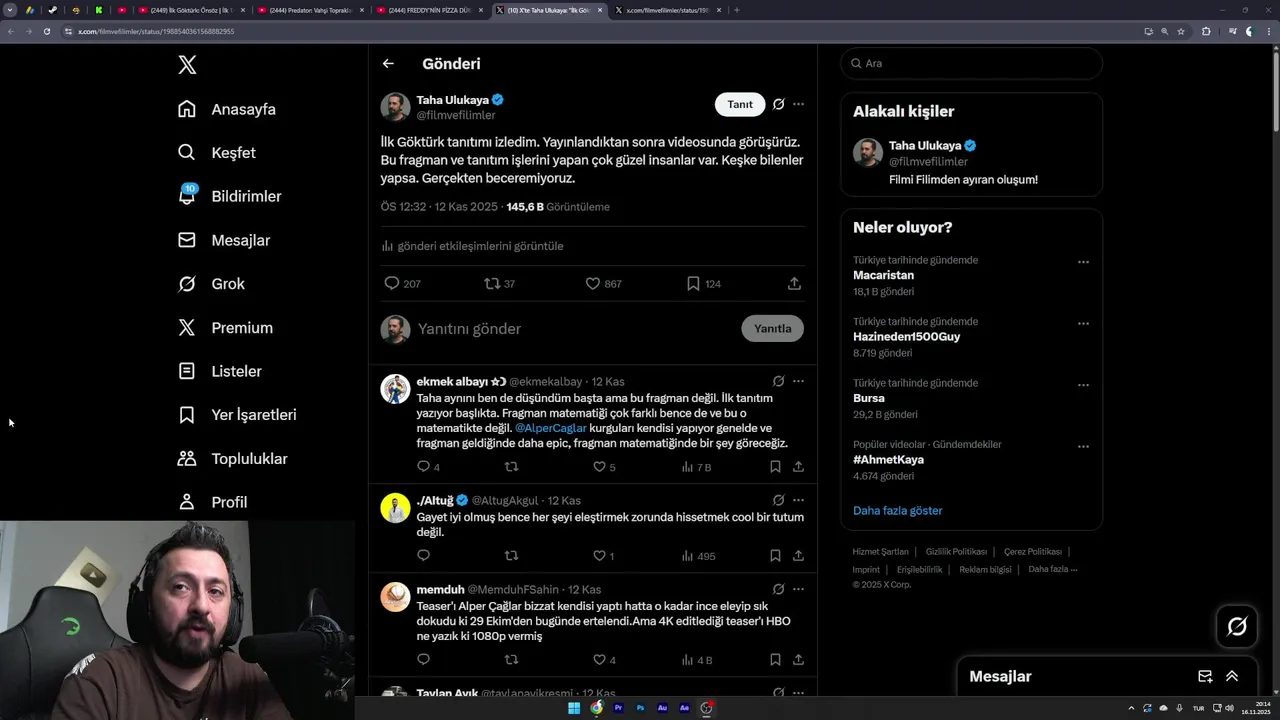The width and height of the screenshot is (1280, 720).
Task: Click share icon on the main post
Action: click(794, 284)
